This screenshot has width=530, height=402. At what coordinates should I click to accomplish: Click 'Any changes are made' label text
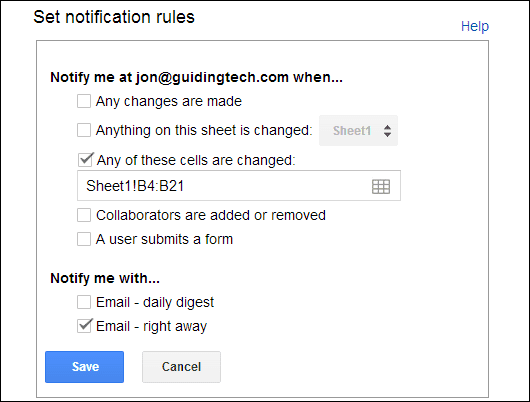click(x=169, y=101)
